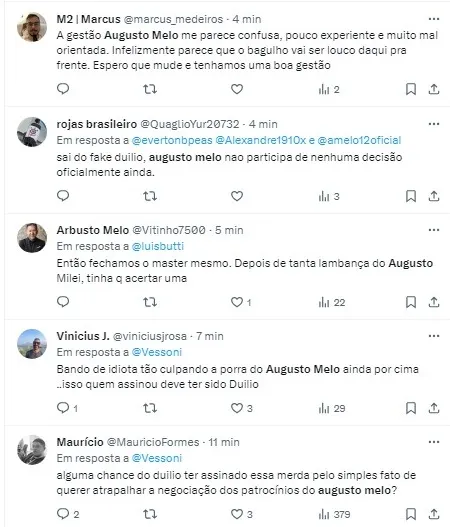The width and height of the screenshot is (450, 527).
Task: Reply to M2 Marcus's tweet
Action: pos(63,89)
